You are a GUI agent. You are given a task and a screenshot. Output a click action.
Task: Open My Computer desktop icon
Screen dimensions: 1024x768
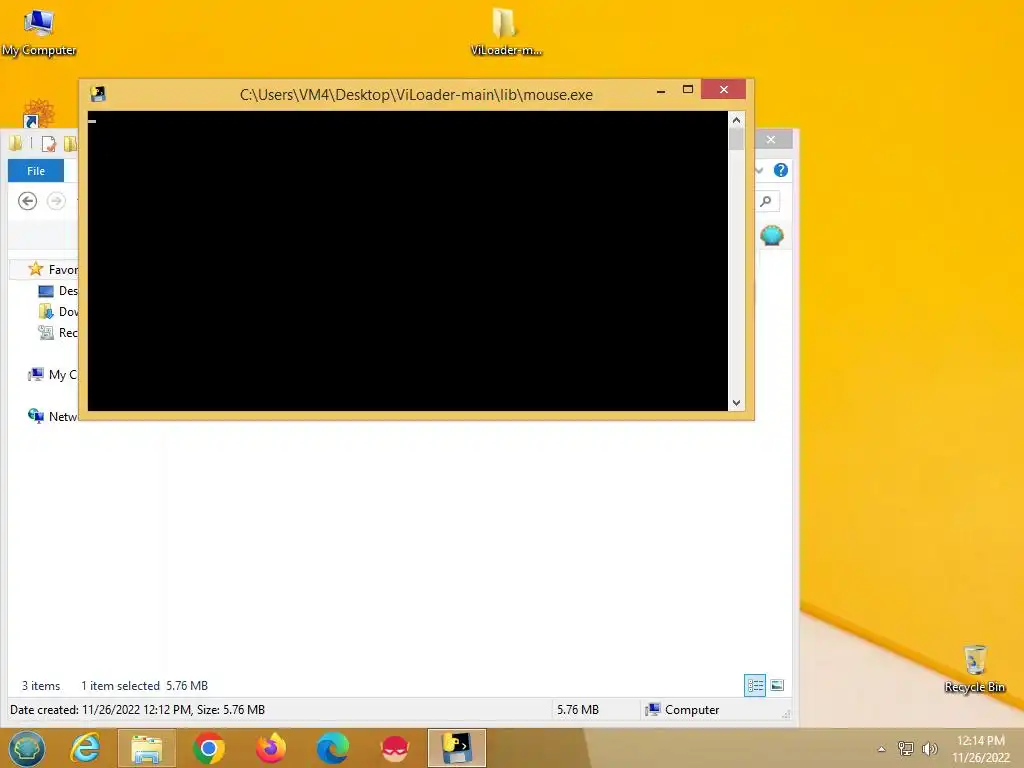click(x=39, y=33)
